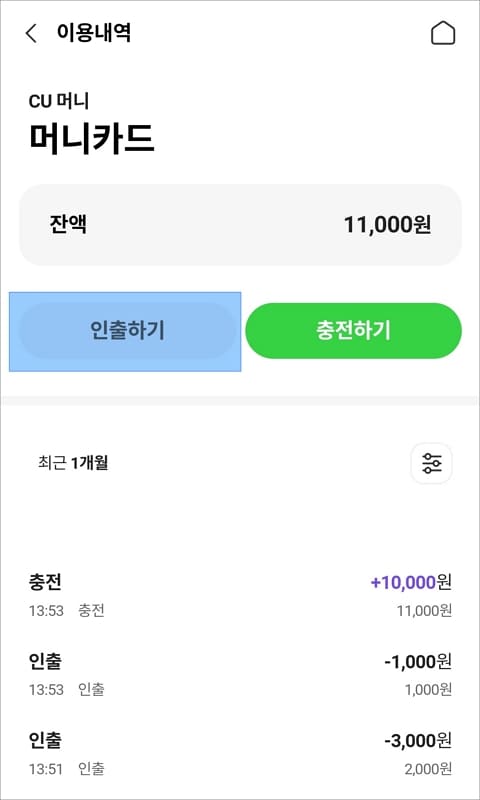Select the 잔액 balance box
This screenshot has width=480, height=800.
tap(240, 224)
